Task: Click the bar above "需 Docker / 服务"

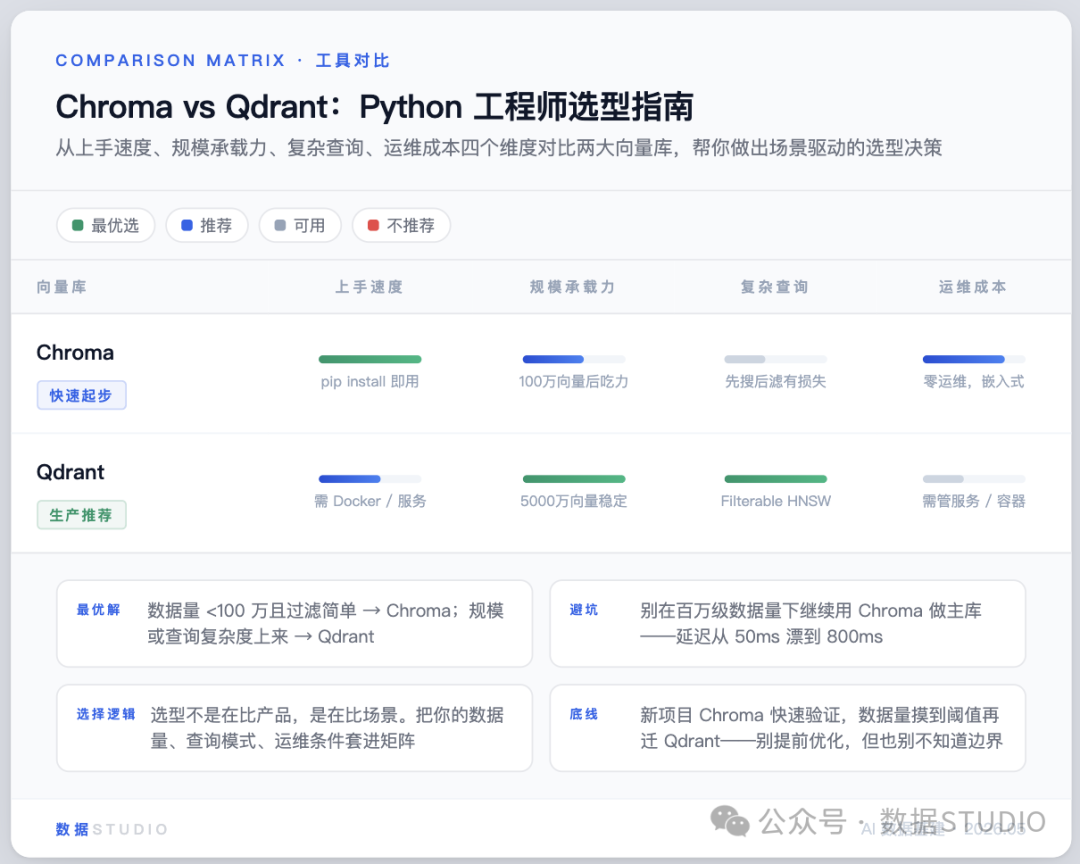Action: coord(370,479)
